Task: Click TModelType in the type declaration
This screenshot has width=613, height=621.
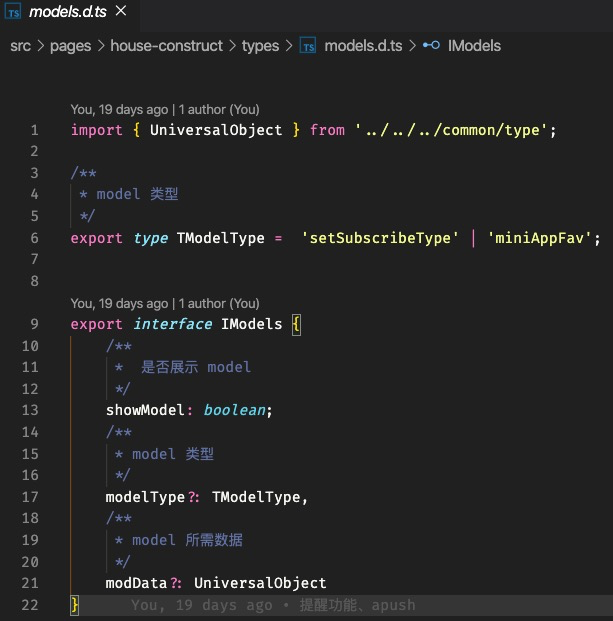Action: coord(221,238)
